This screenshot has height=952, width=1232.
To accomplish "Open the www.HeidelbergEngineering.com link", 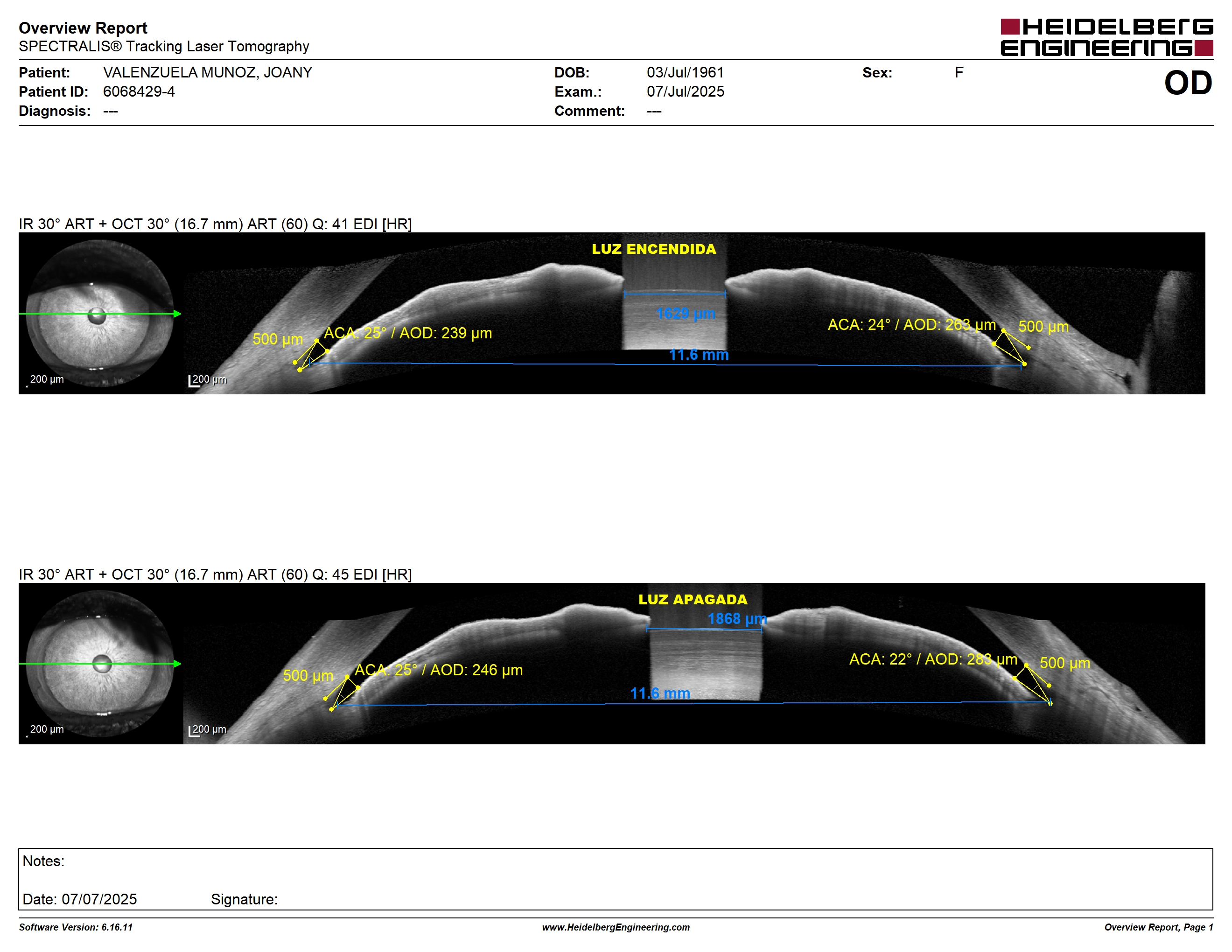I will coord(616,927).
